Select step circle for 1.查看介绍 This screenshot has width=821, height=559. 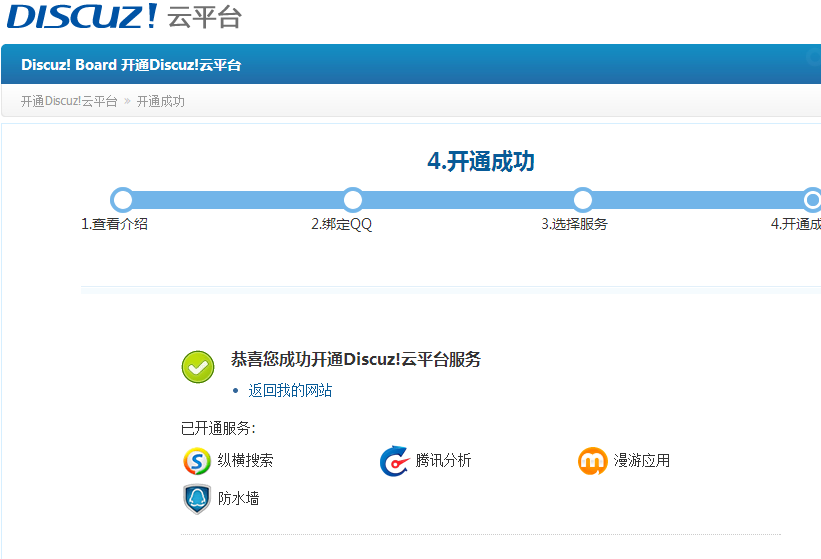point(122,199)
